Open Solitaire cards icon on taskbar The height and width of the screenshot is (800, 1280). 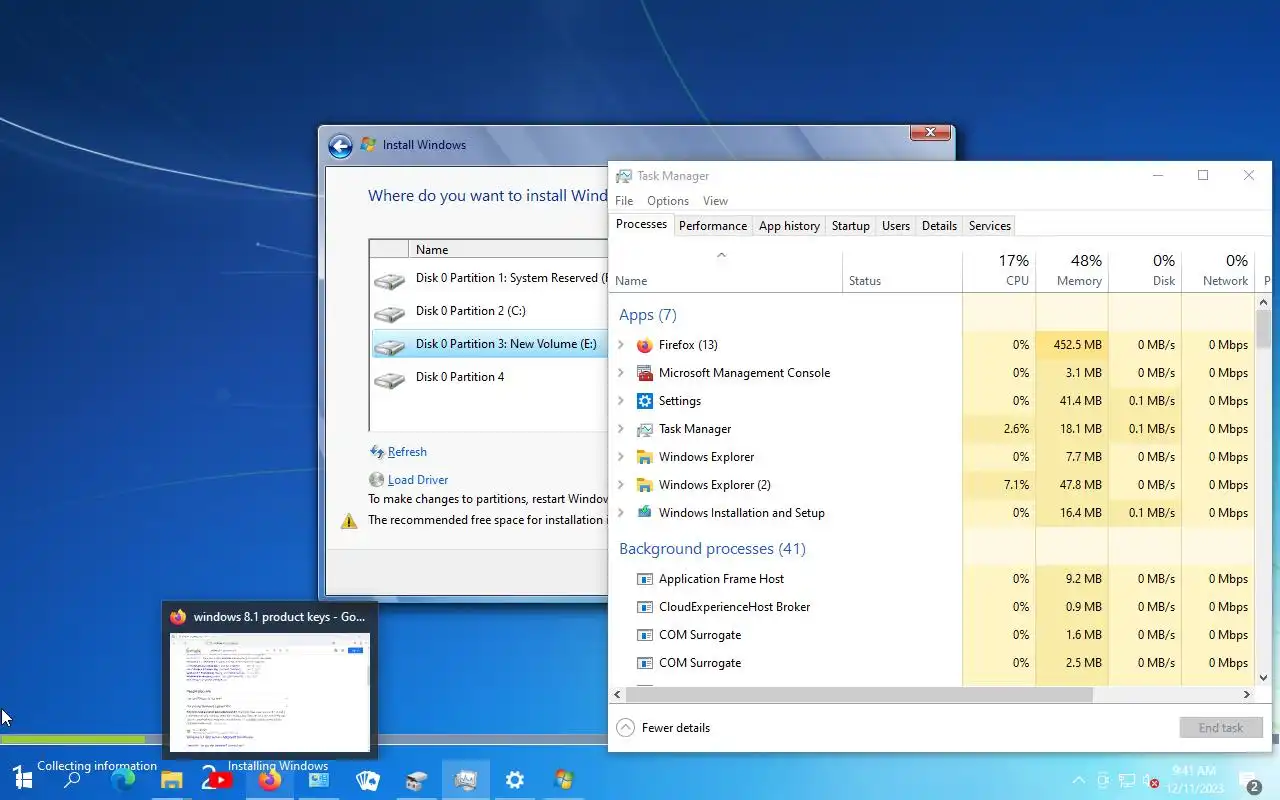(368, 780)
